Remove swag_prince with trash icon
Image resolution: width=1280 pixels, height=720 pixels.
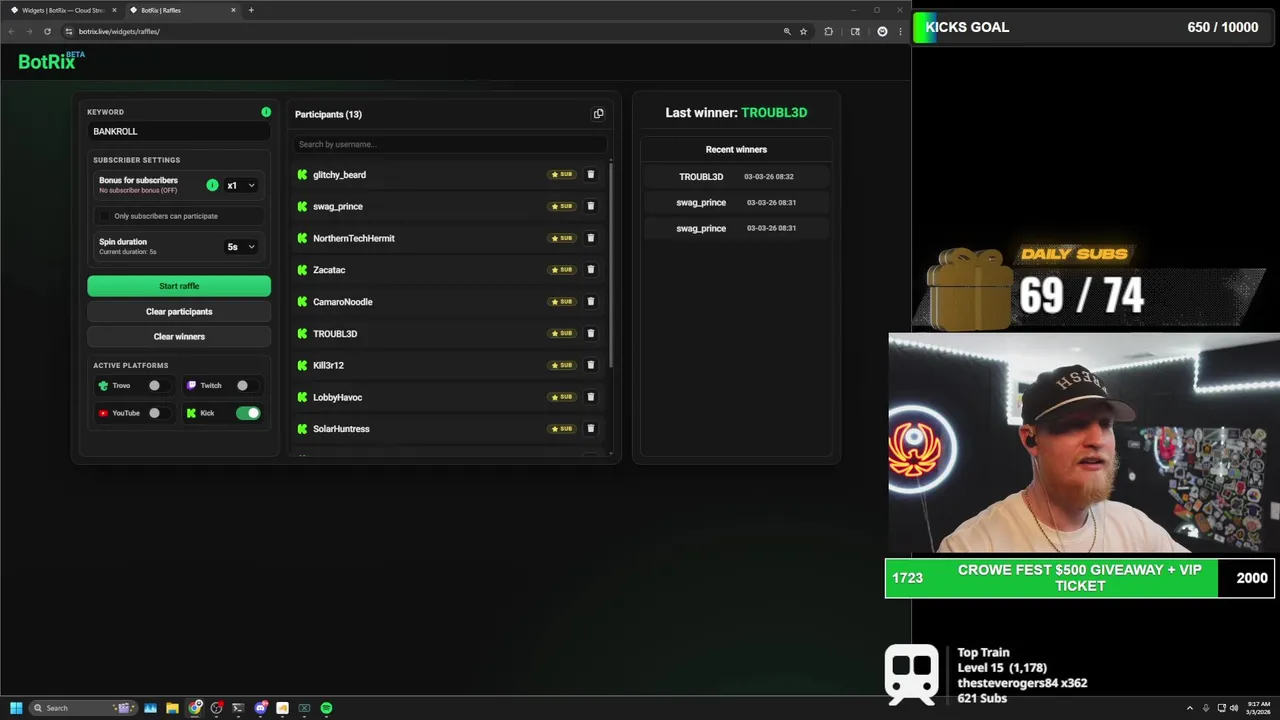pyautogui.click(x=590, y=206)
